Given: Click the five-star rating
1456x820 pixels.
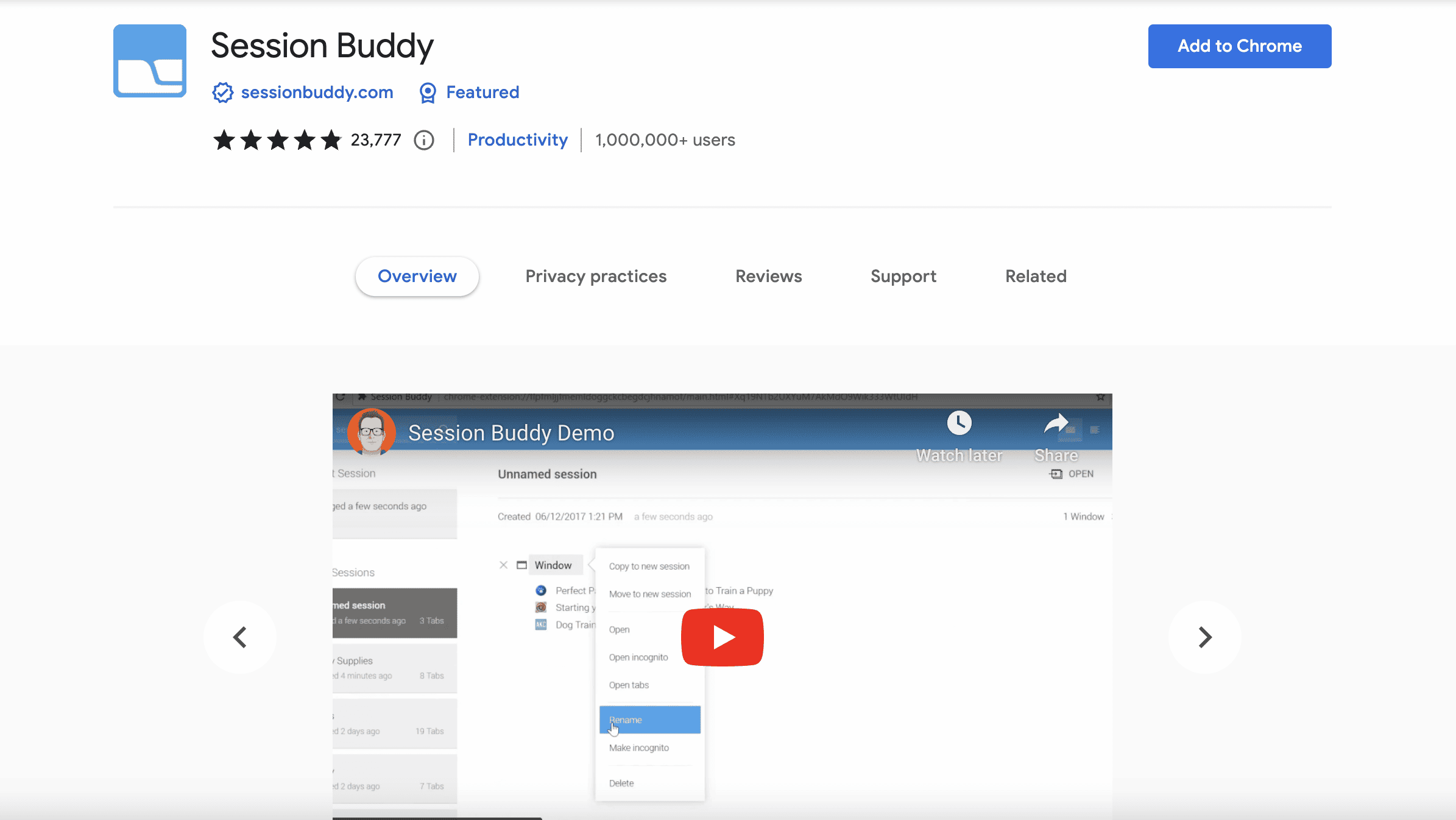Looking at the screenshot, I should (277, 140).
